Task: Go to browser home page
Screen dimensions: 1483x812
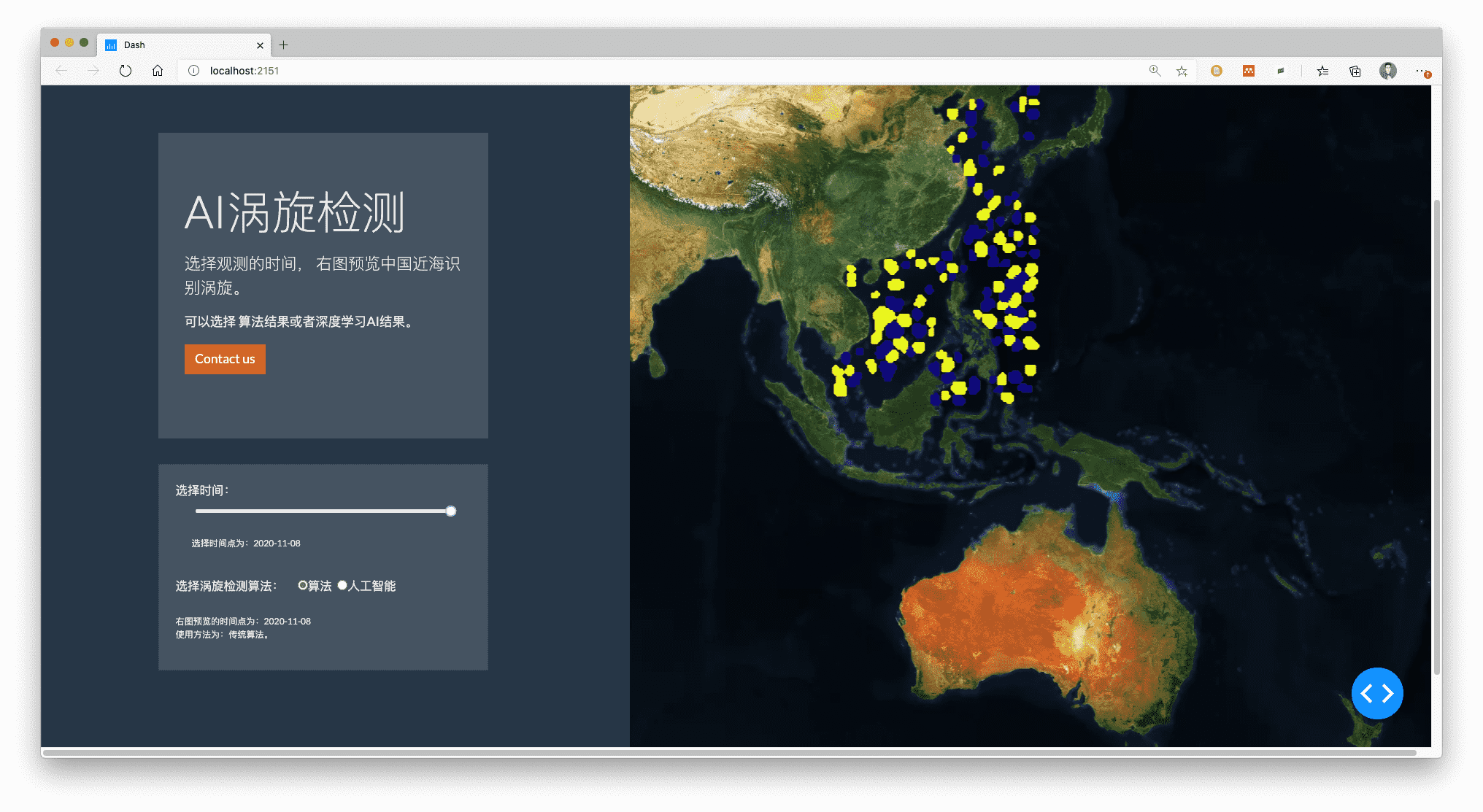Action: [x=158, y=71]
